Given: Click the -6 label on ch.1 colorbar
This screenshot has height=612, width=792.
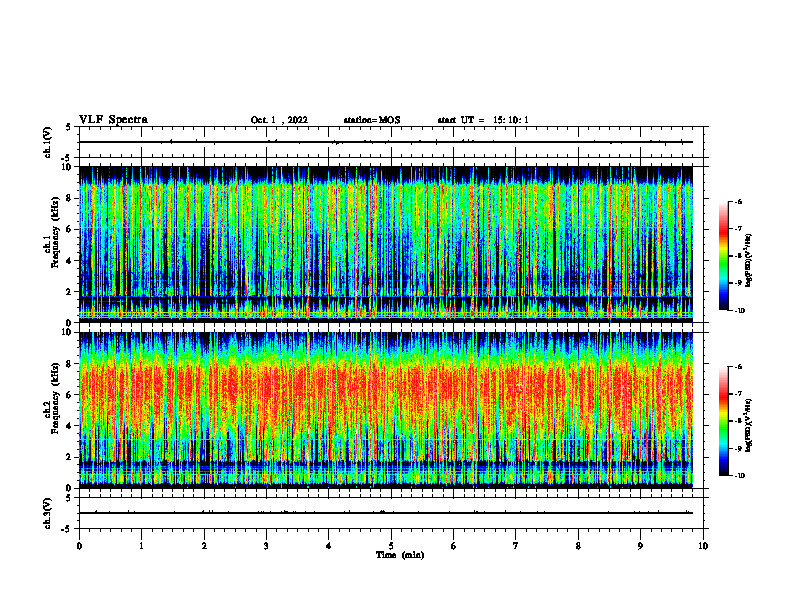Looking at the screenshot, I should pyautogui.click(x=738, y=201).
